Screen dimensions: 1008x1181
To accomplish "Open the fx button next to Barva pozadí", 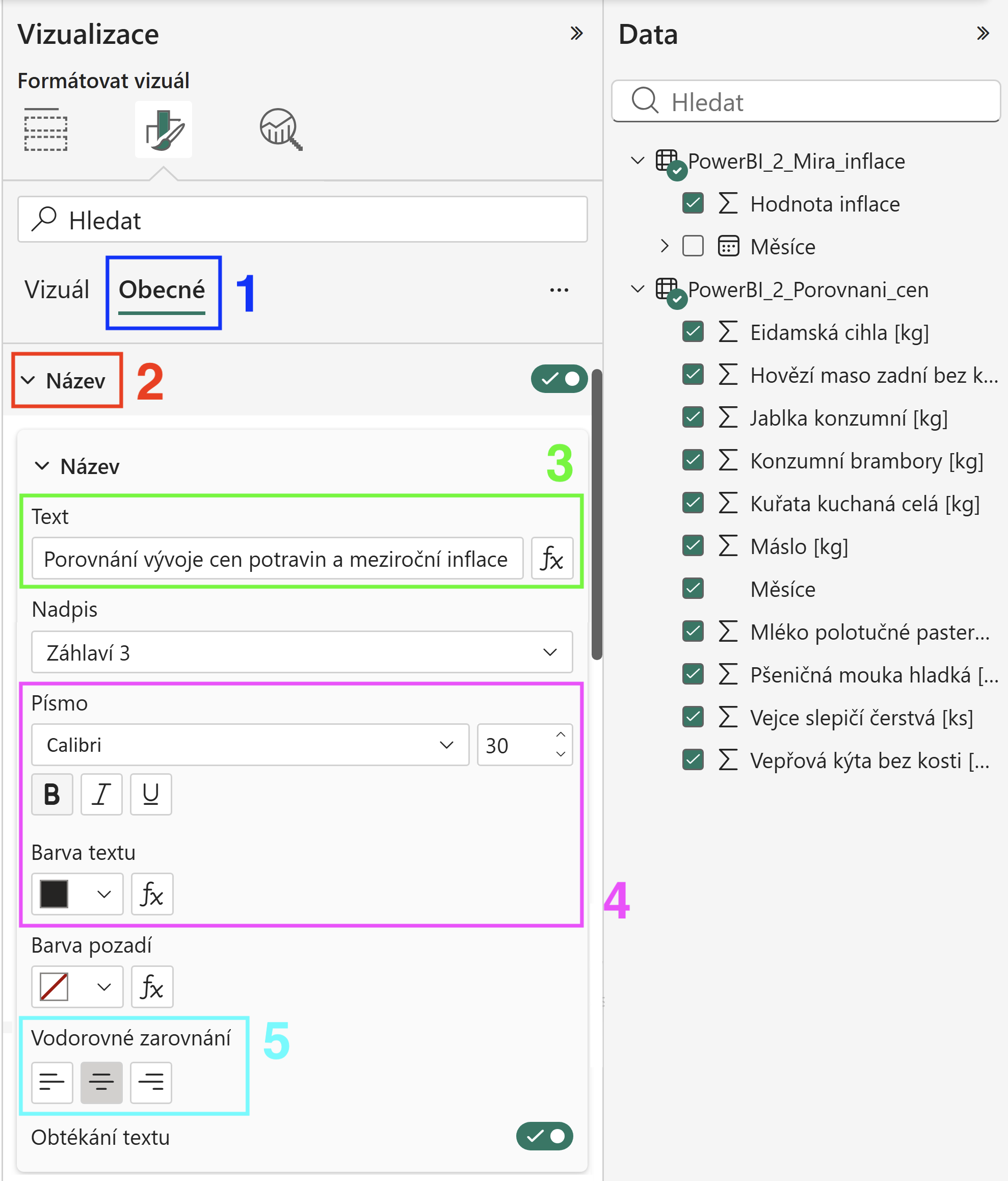I will coord(152,987).
